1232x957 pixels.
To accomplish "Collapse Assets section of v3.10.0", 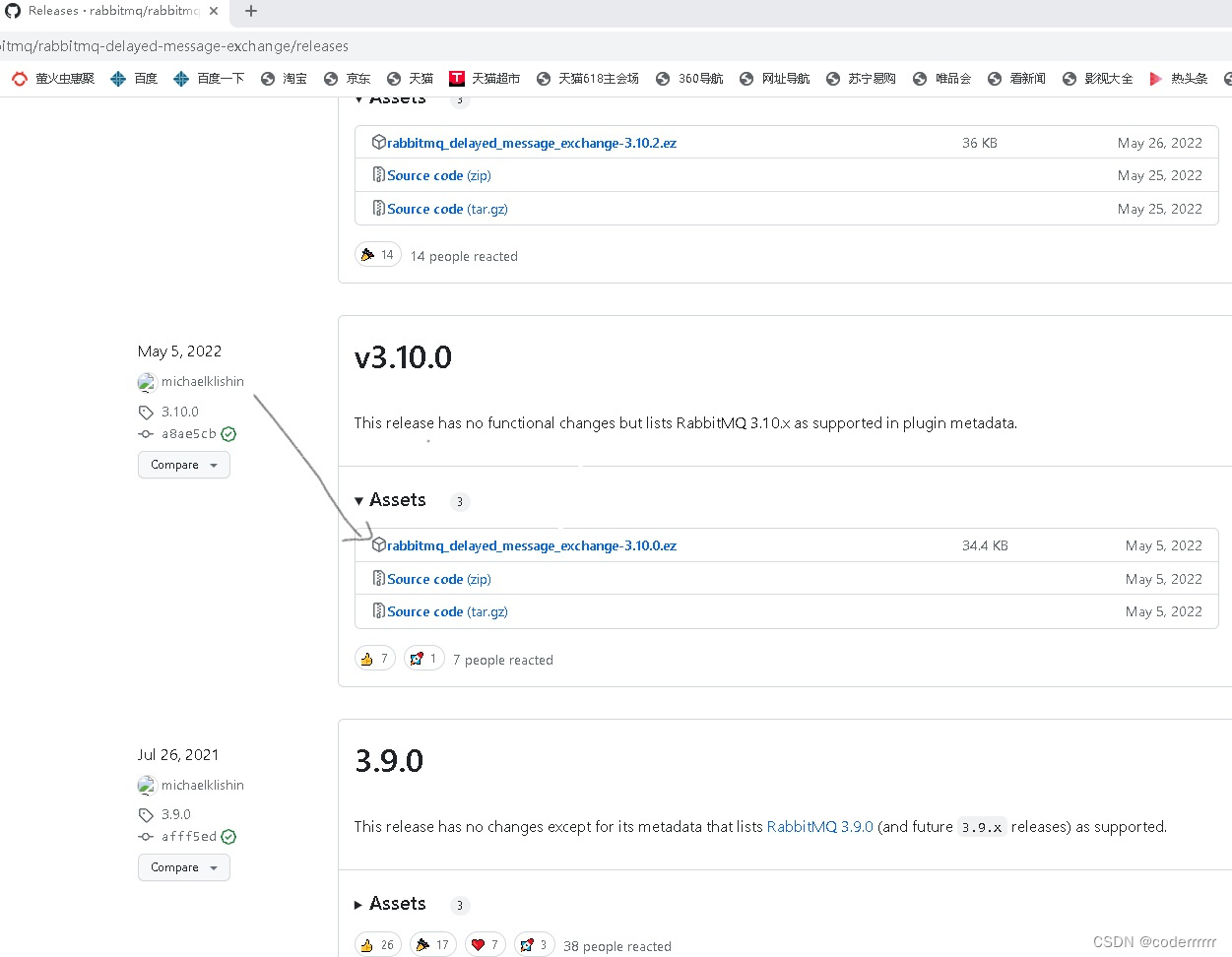I will (390, 500).
